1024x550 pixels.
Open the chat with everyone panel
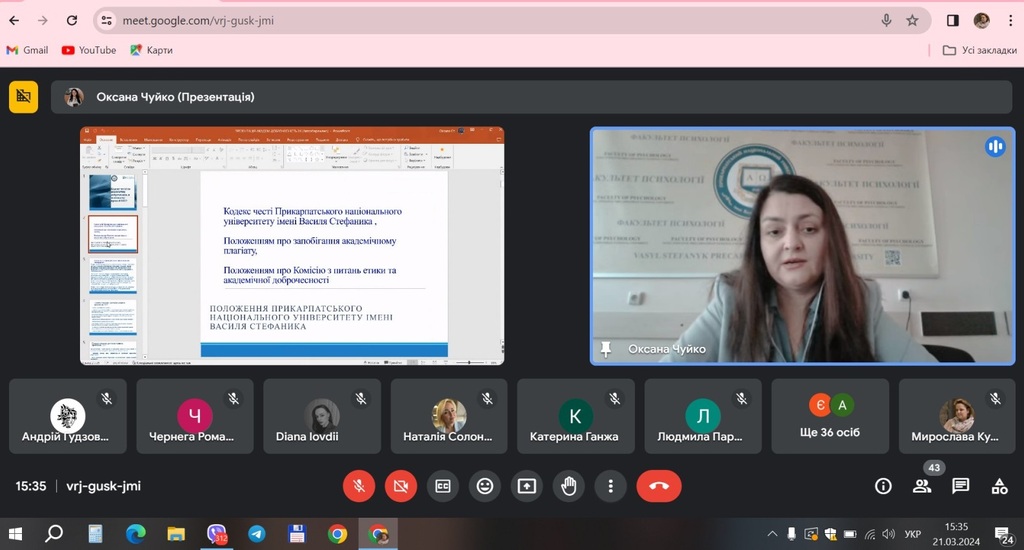960,486
